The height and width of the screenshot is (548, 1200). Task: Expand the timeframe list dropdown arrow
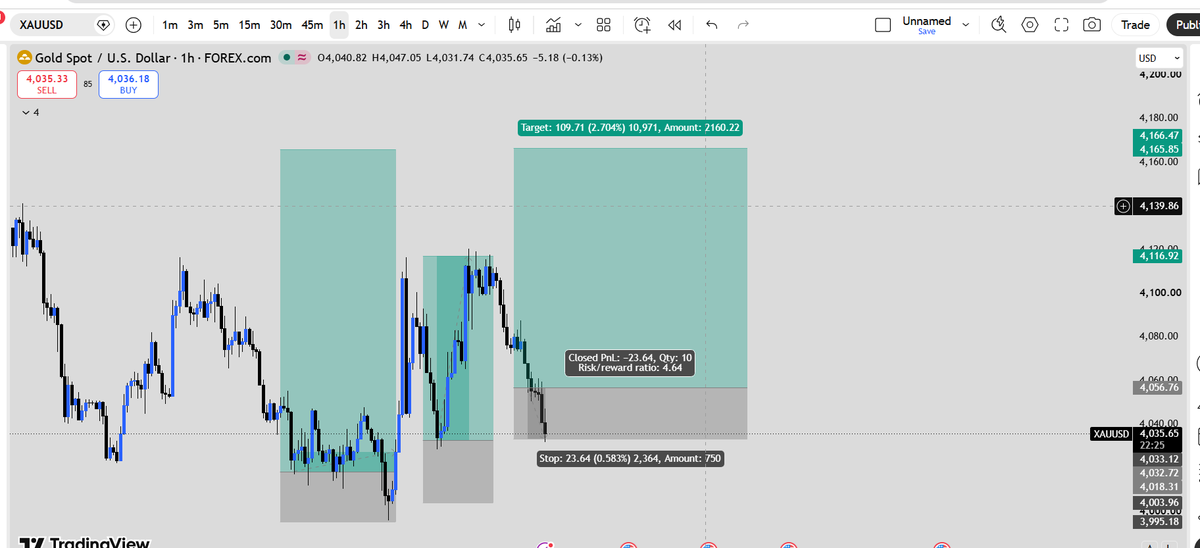(483, 24)
